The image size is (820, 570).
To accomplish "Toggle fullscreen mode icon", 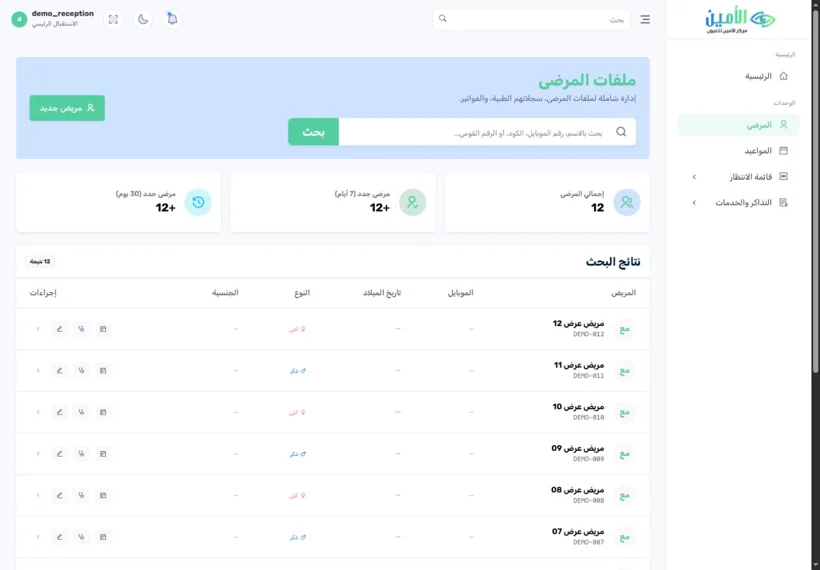I will click(x=113, y=19).
